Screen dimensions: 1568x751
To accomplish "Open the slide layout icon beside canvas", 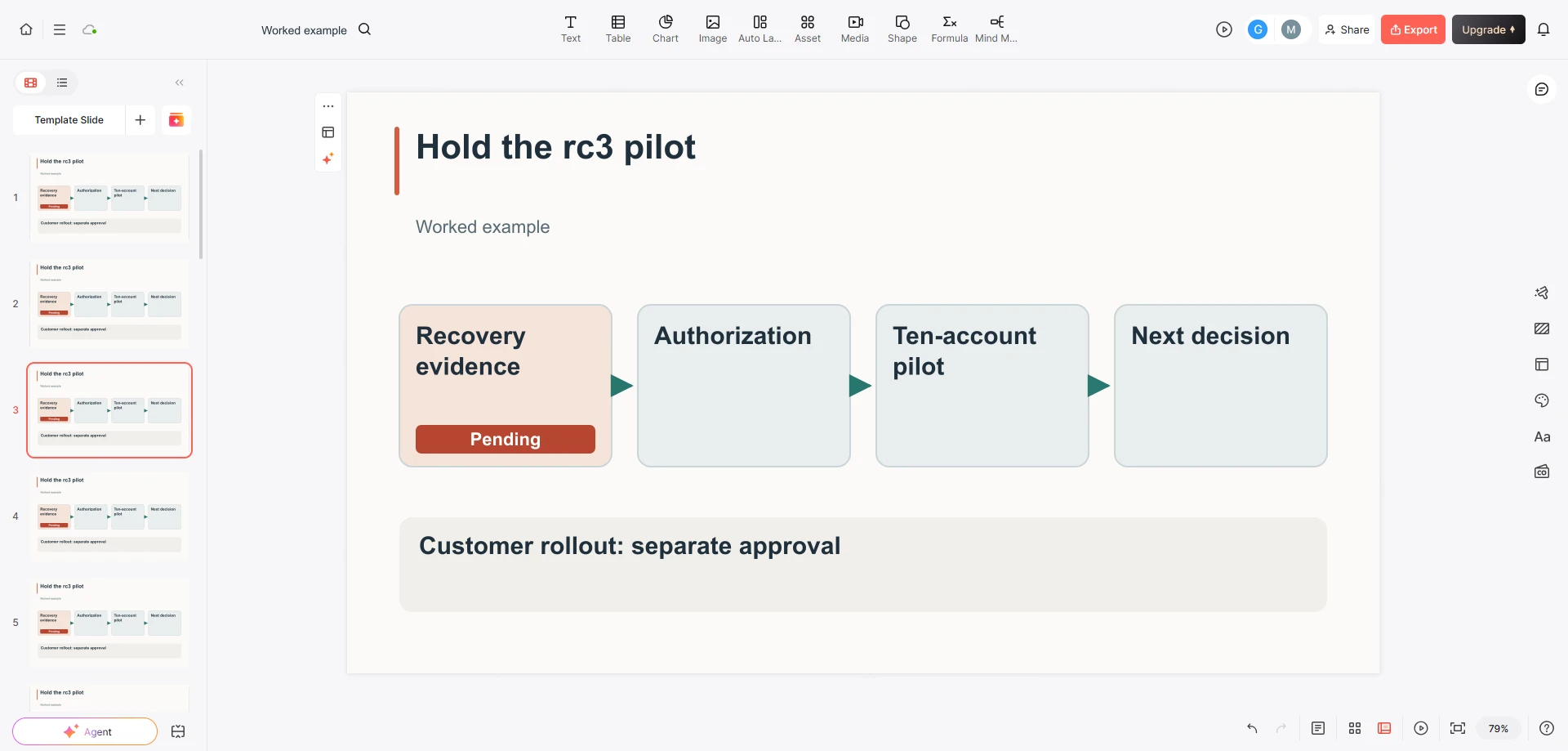I will pyautogui.click(x=328, y=132).
